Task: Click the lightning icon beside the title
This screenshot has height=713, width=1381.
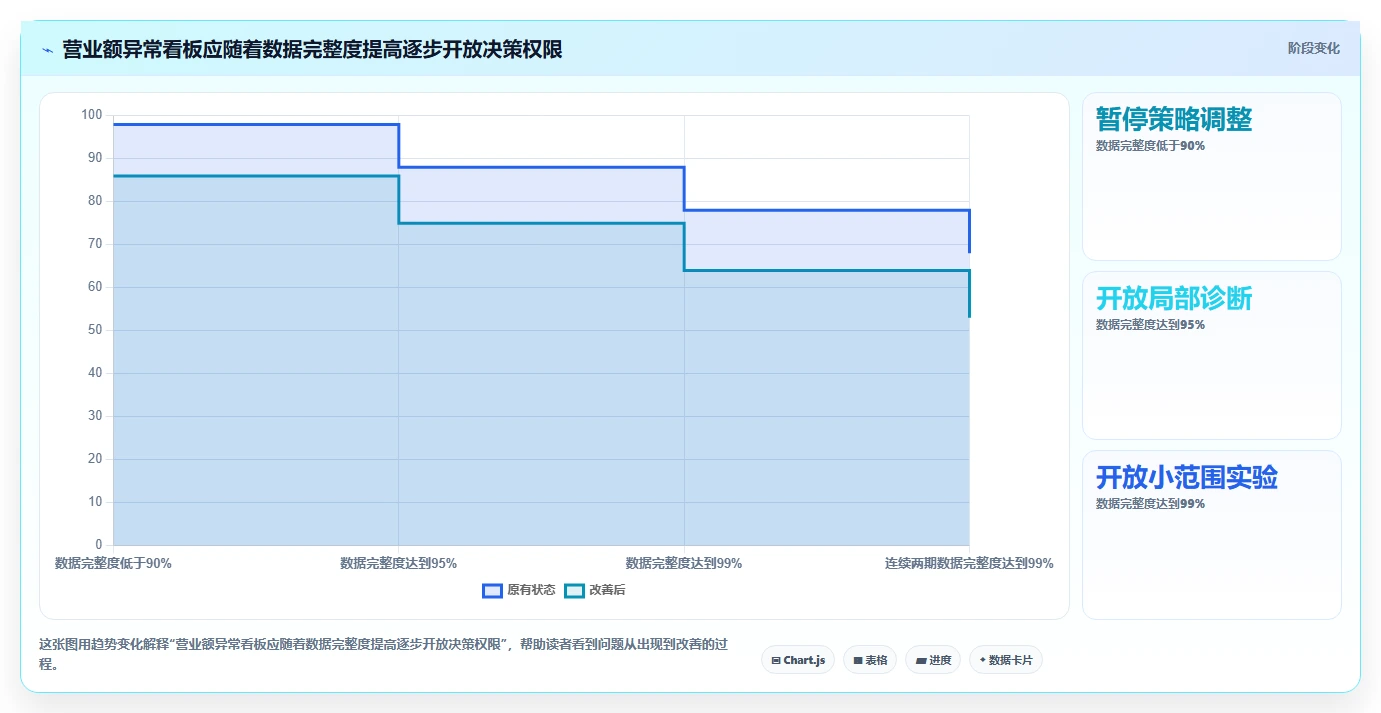Action: click(x=47, y=50)
